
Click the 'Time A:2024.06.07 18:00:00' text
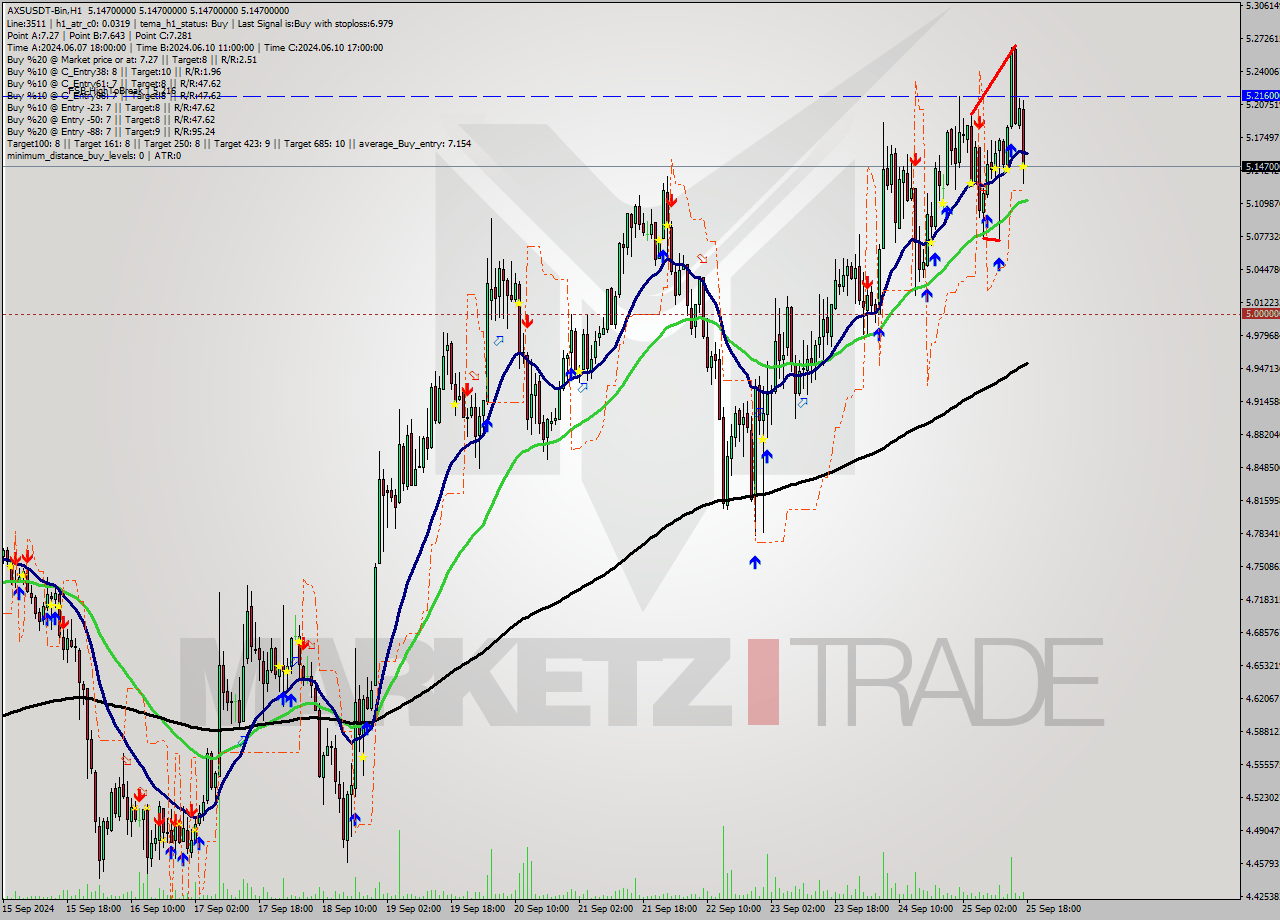(66, 47)
